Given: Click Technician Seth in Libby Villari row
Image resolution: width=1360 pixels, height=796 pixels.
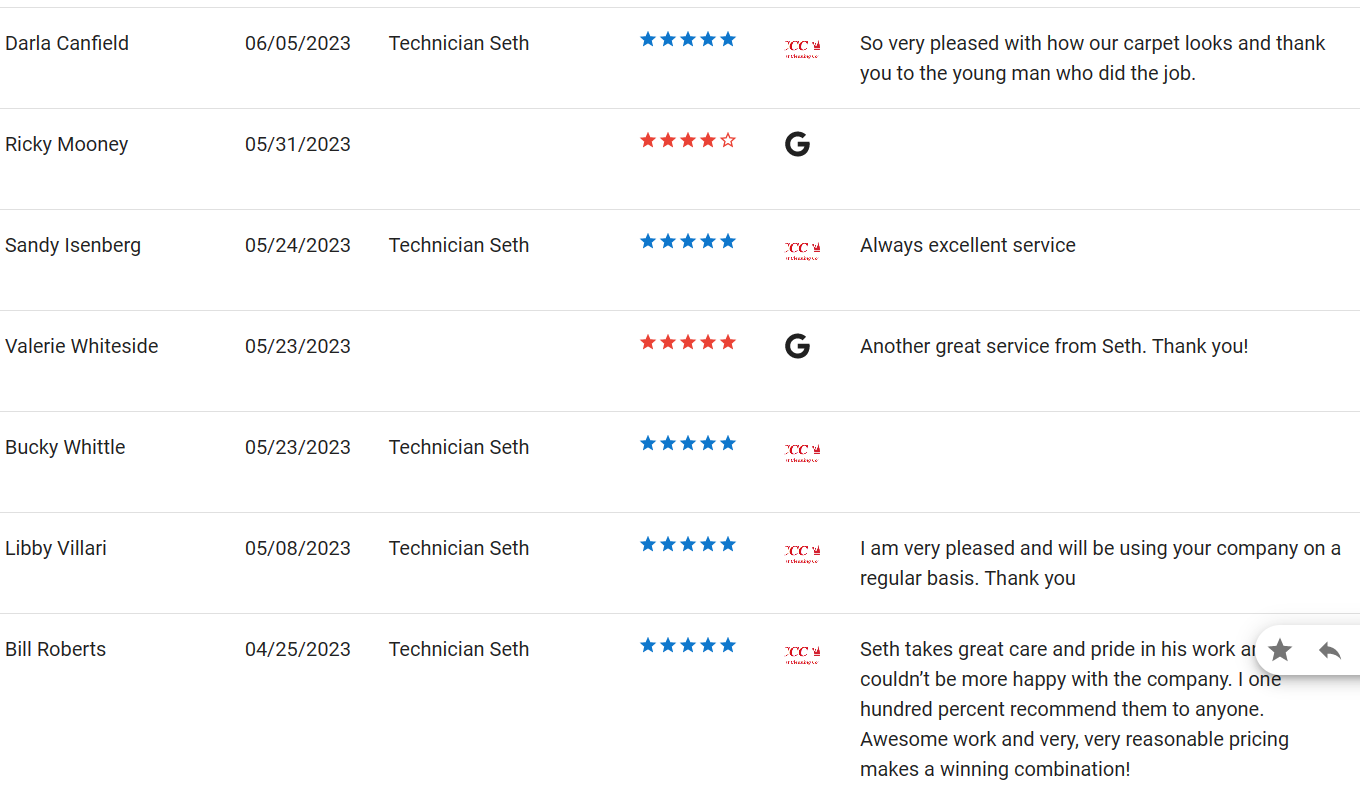Looking at the screenshot, I should click(x=459, y=548).
